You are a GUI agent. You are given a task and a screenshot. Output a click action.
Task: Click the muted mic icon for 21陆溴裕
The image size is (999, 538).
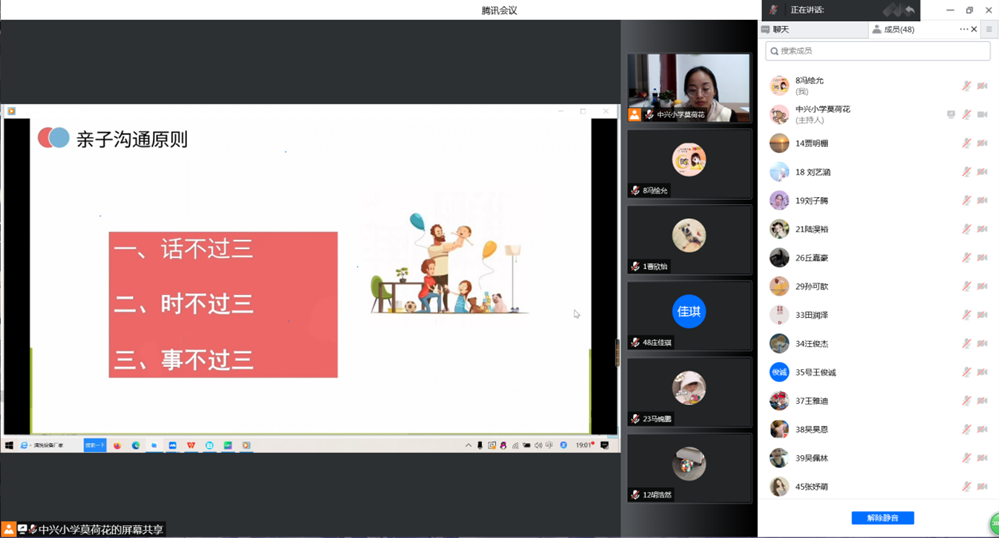(967, 229)
